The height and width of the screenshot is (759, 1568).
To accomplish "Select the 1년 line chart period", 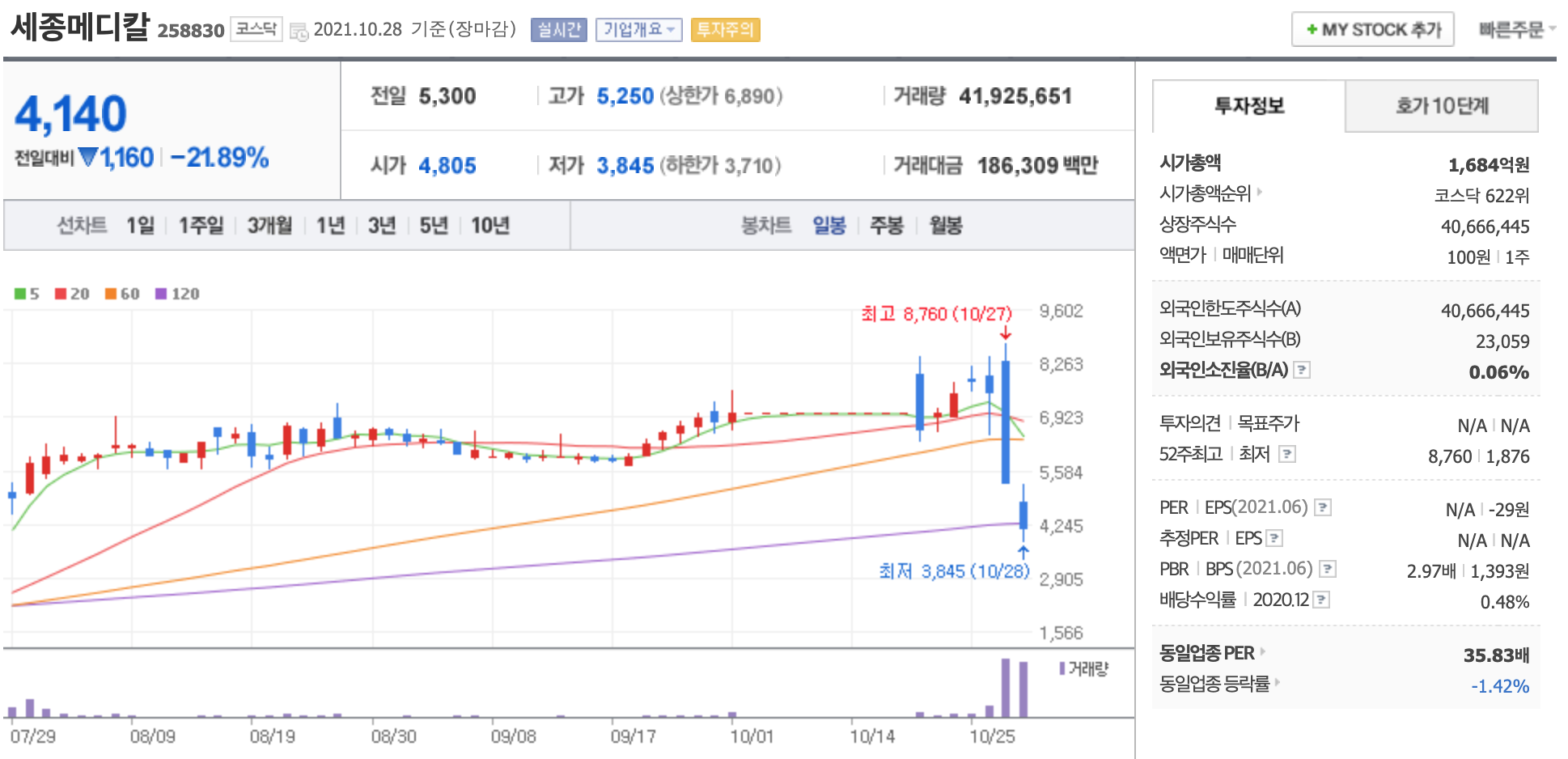I will [x=330, y=225].
